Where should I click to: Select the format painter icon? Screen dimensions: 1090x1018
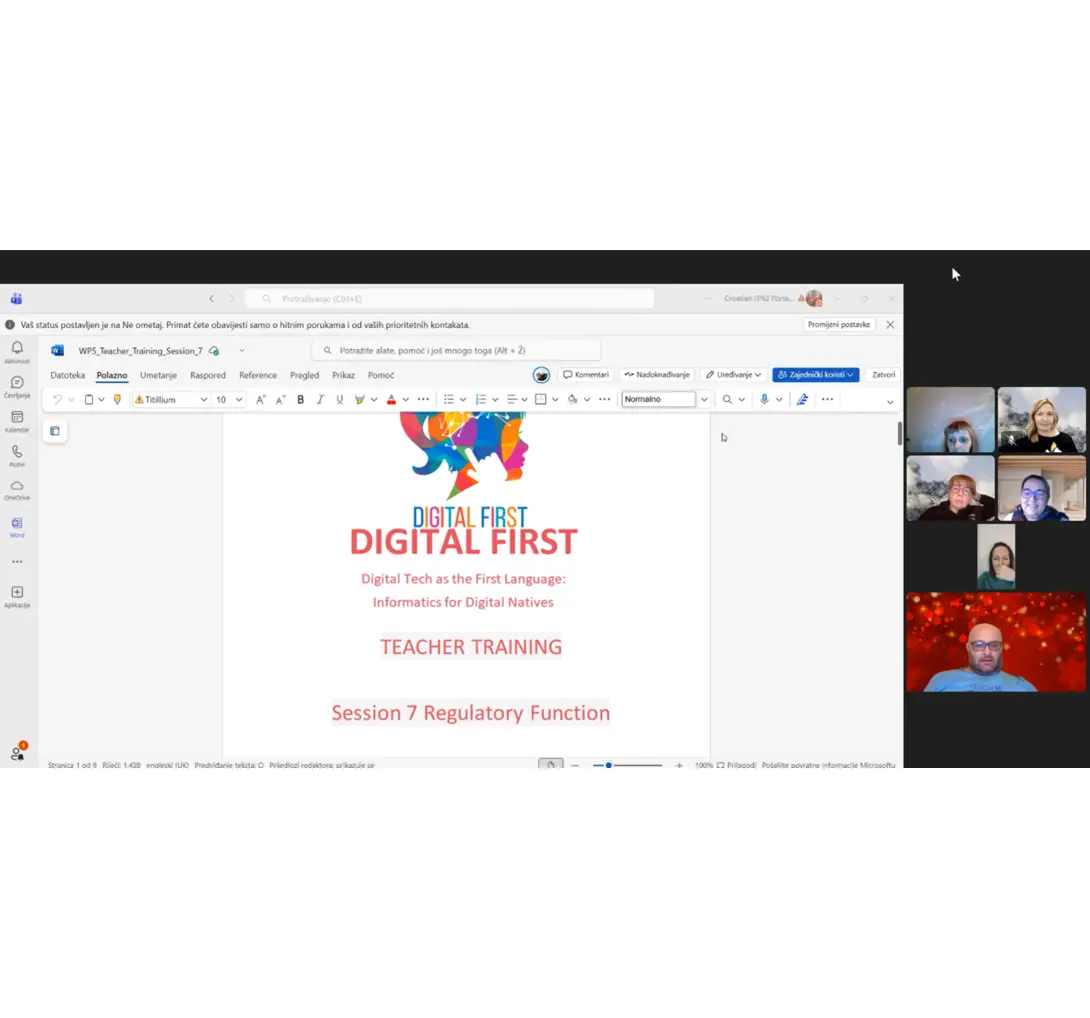pos(117,399)
